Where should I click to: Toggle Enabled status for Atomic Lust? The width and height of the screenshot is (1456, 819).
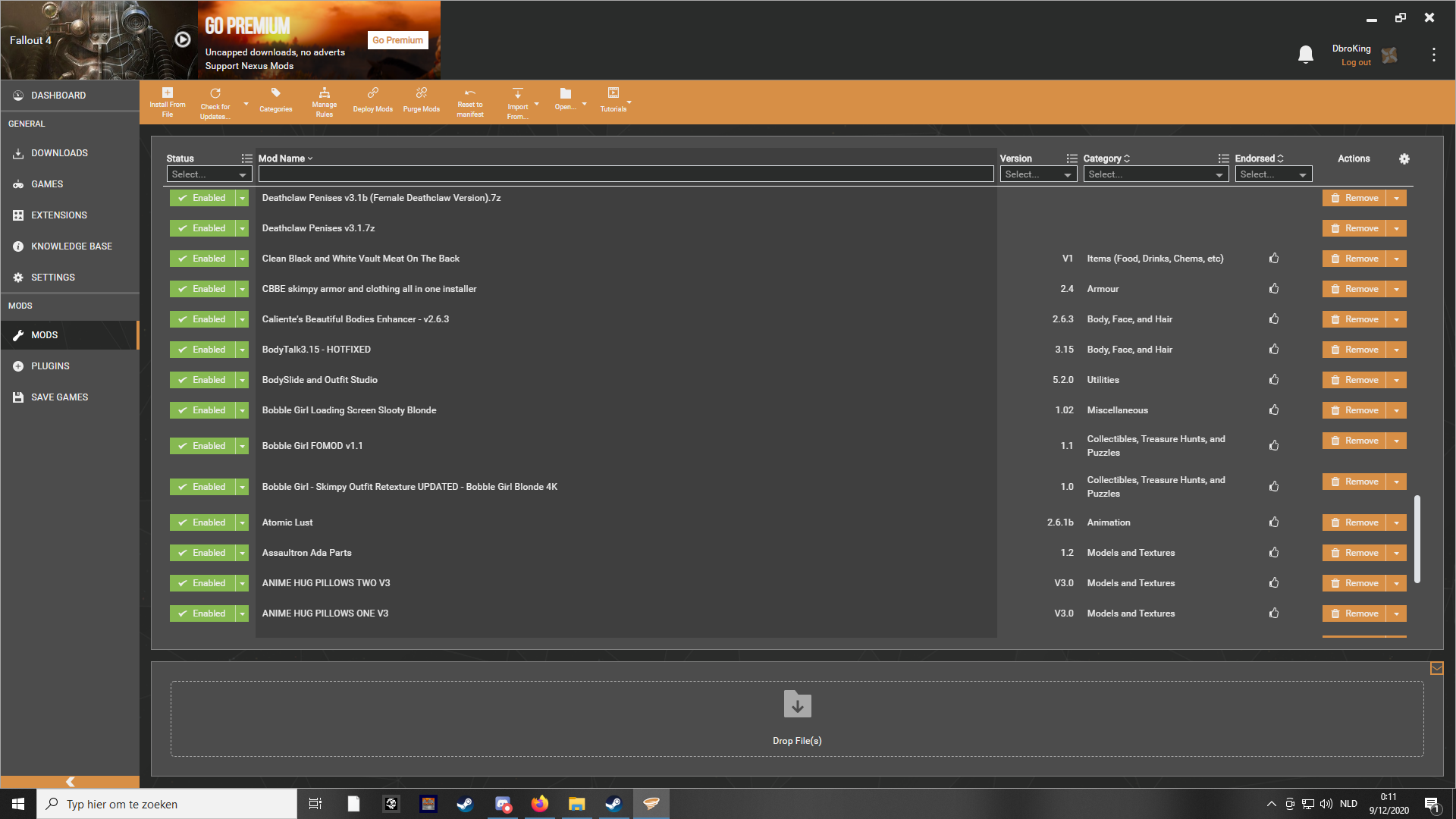pos(202,522)
